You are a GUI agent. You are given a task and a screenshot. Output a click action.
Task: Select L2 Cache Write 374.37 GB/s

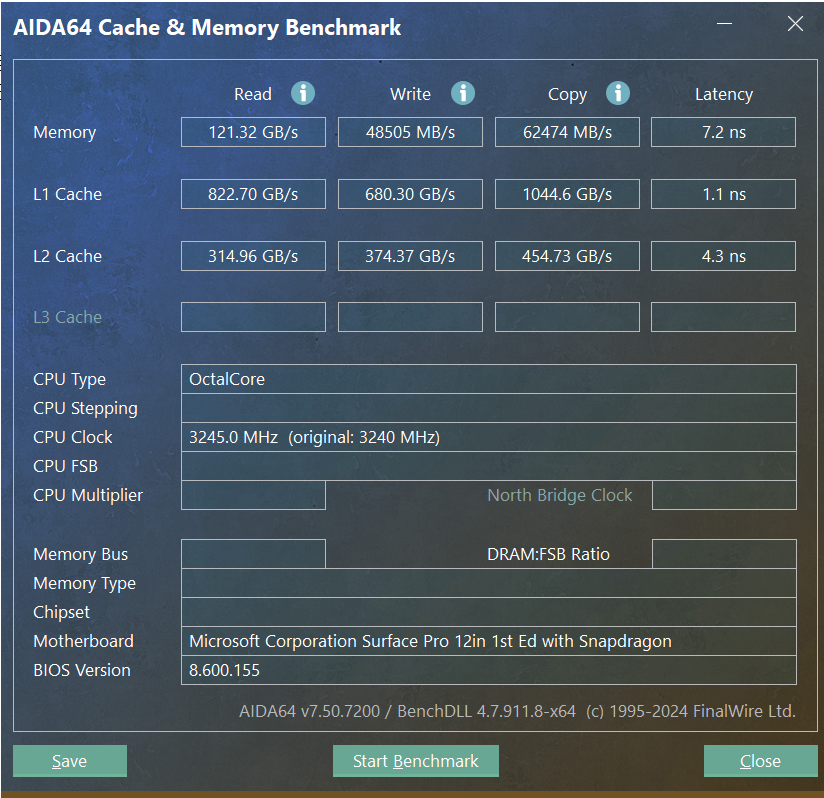point(410,256)
